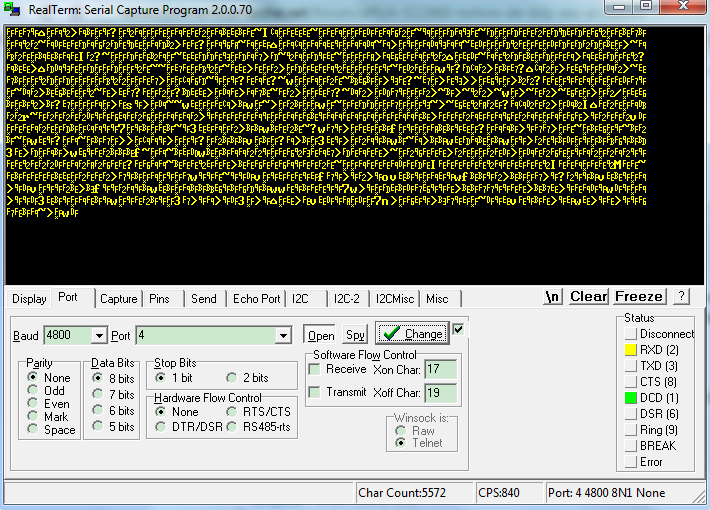Click the RealTerm application icon in title bar
710x510 pixels.
click(x=12, y=9)
